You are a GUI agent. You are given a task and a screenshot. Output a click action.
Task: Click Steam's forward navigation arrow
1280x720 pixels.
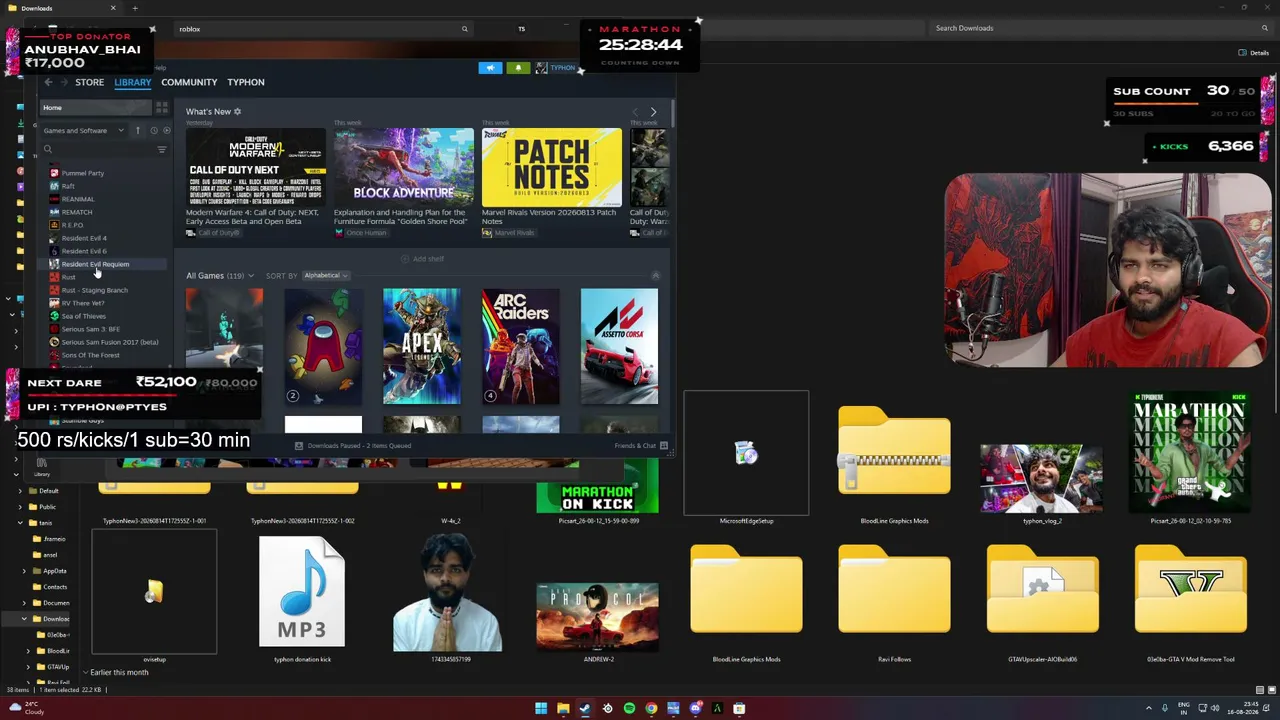65,82
